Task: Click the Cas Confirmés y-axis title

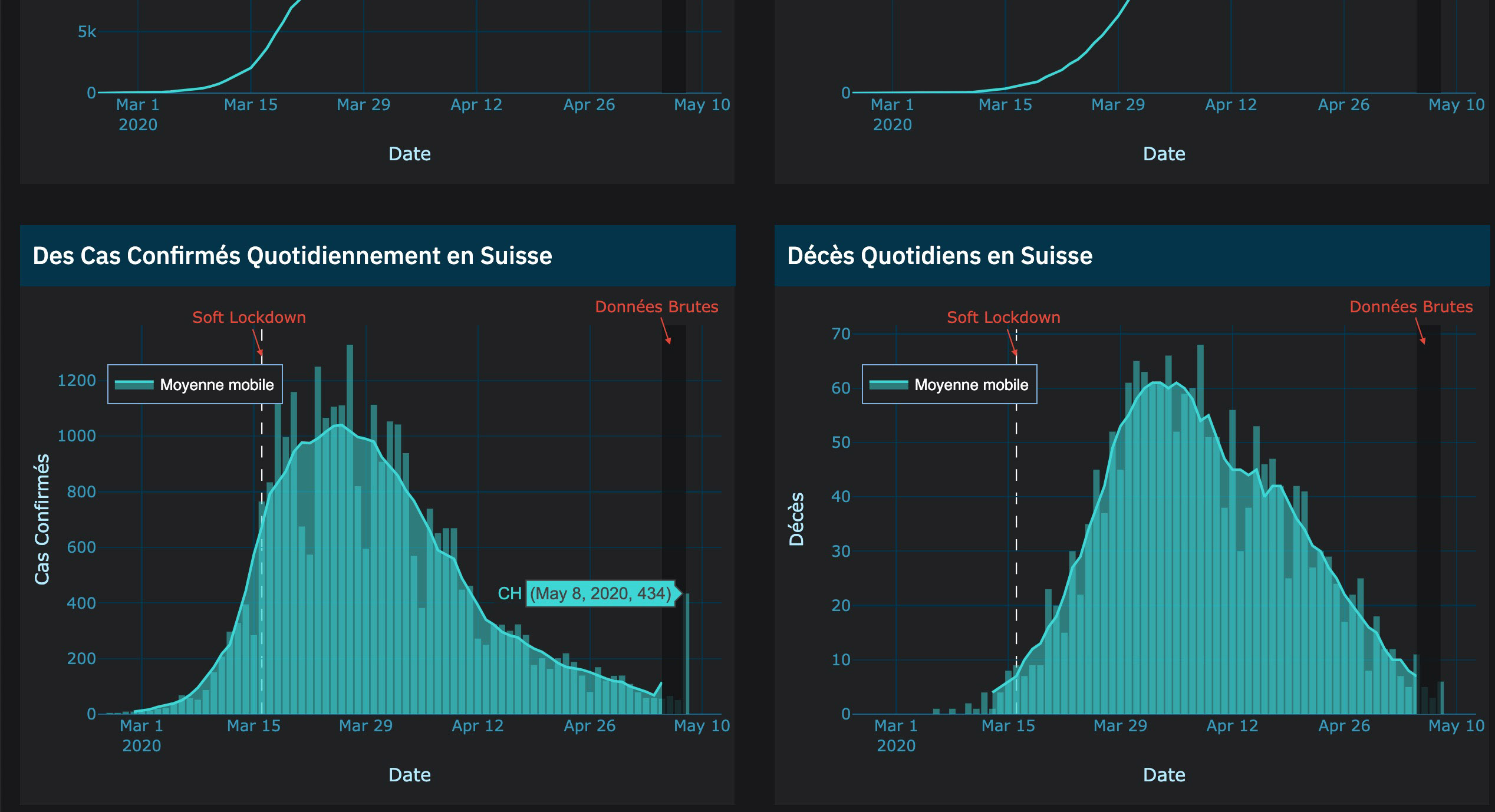Action: point(42,519)
